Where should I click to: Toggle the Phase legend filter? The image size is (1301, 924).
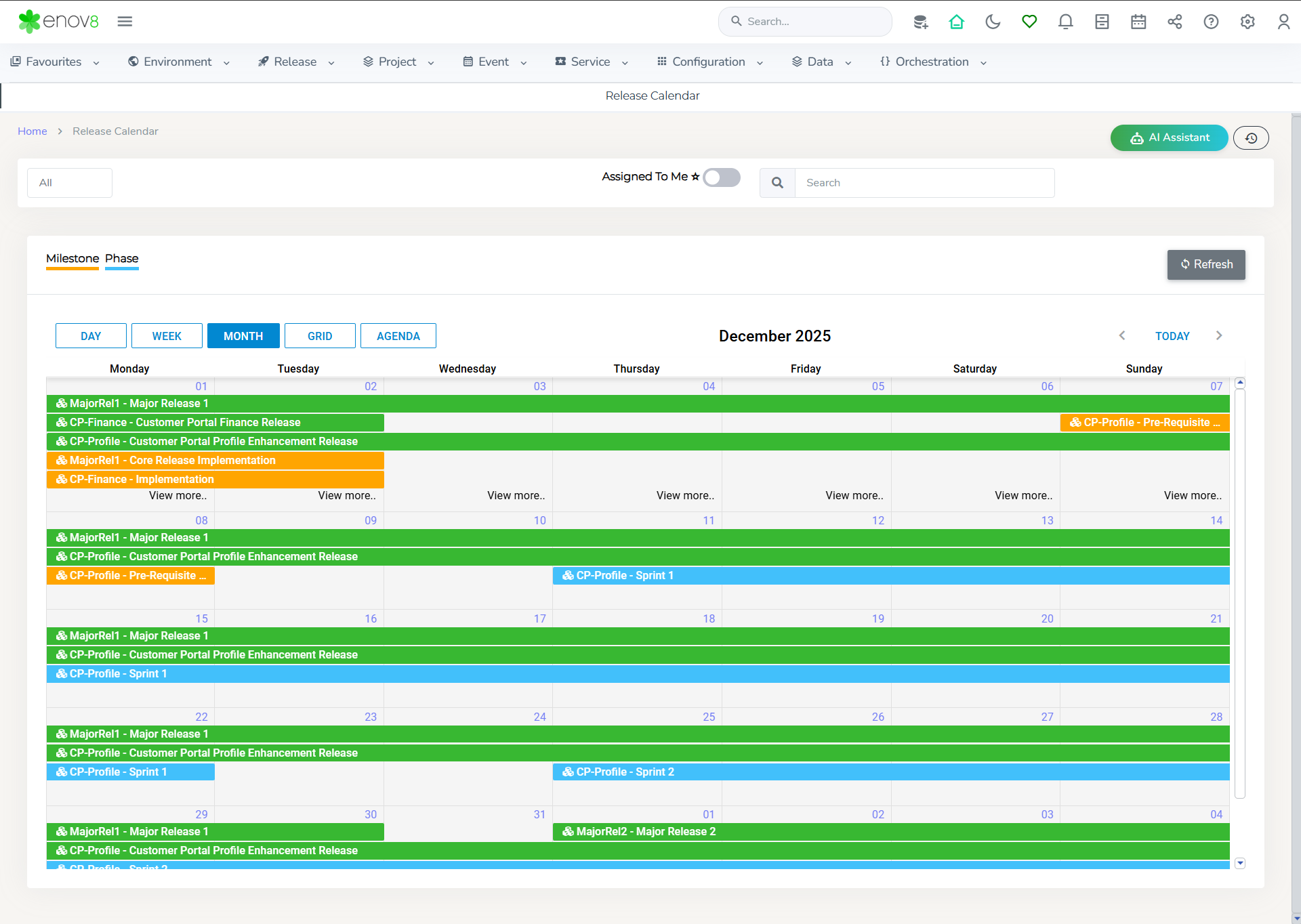[x=121, y=259]
